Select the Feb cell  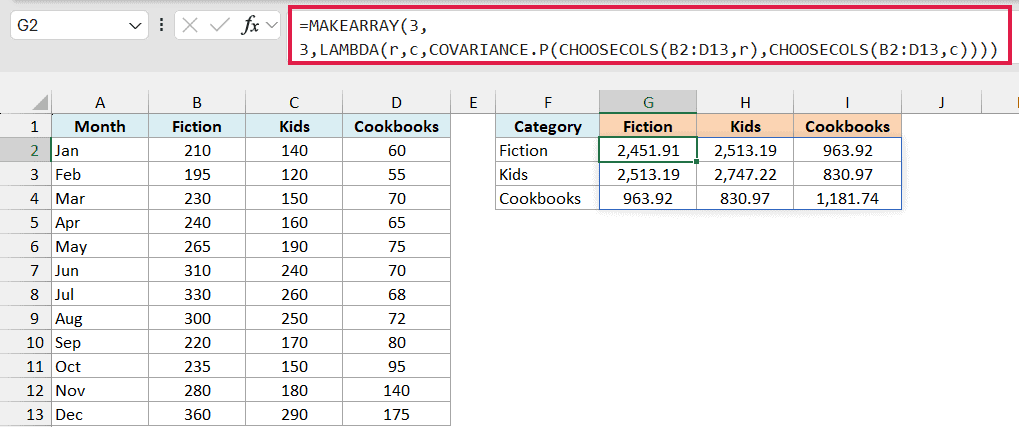(x=100, y=174)
